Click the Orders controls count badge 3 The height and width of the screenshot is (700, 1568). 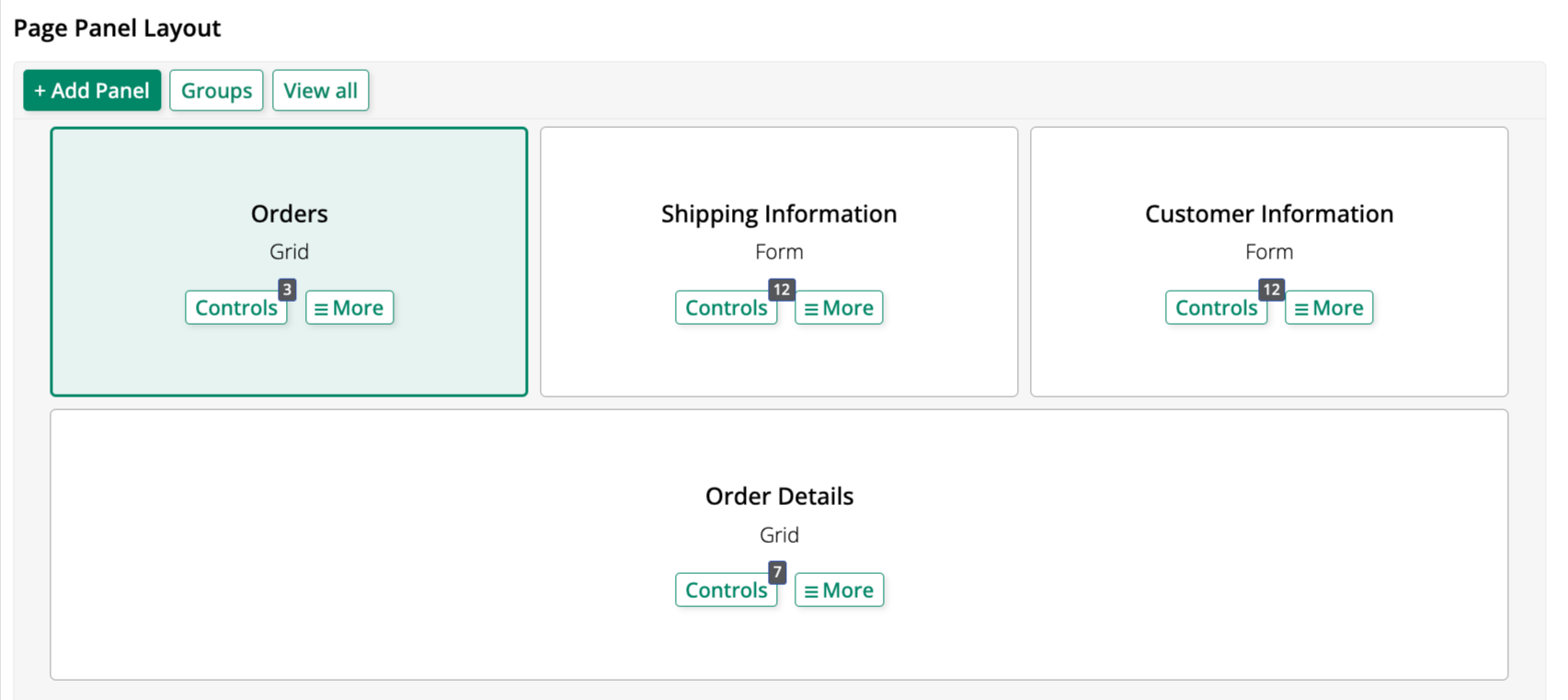click(x=287, y=290)
